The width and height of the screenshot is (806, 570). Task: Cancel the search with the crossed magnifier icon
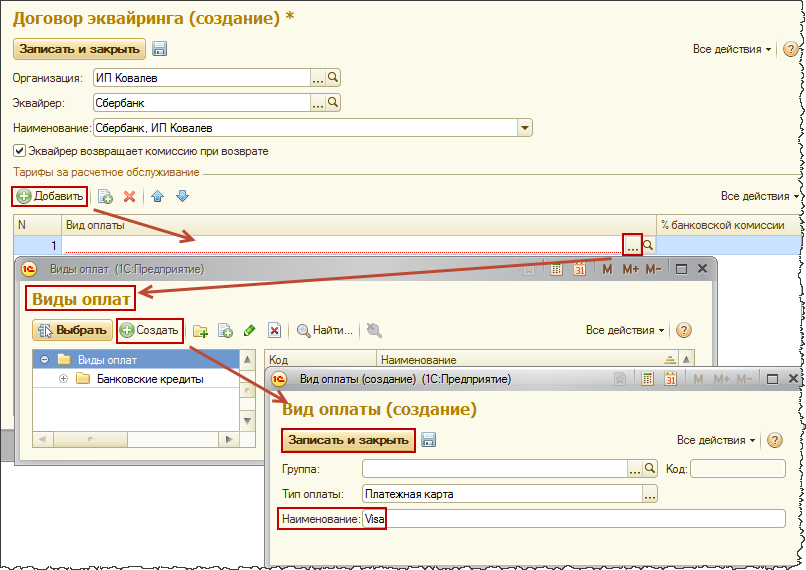[x=374, y=330]
